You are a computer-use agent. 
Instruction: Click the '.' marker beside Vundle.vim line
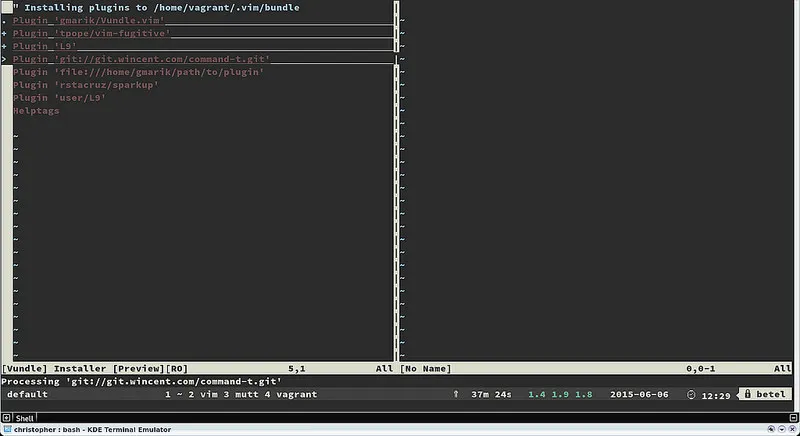click(5, 20)
